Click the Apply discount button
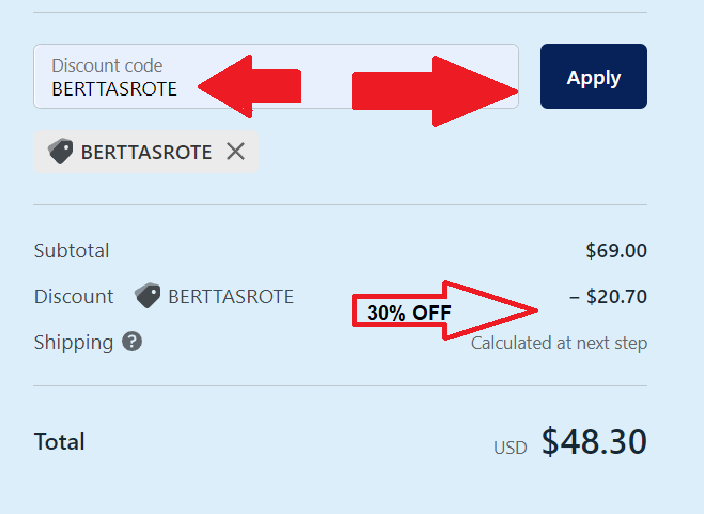Screen dimensions: 704x514 pos(593,76)
